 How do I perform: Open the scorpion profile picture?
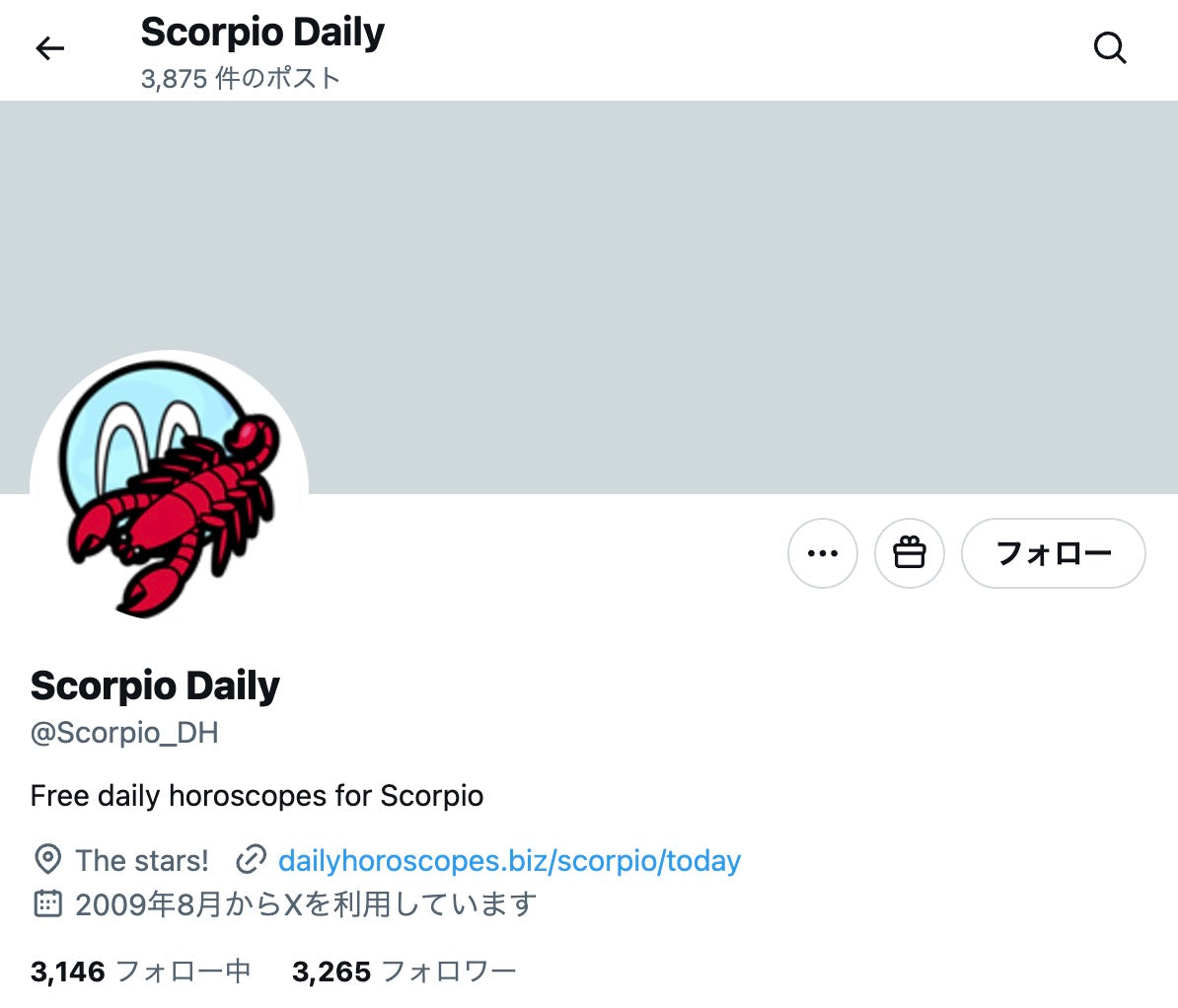tap(169, 490)
